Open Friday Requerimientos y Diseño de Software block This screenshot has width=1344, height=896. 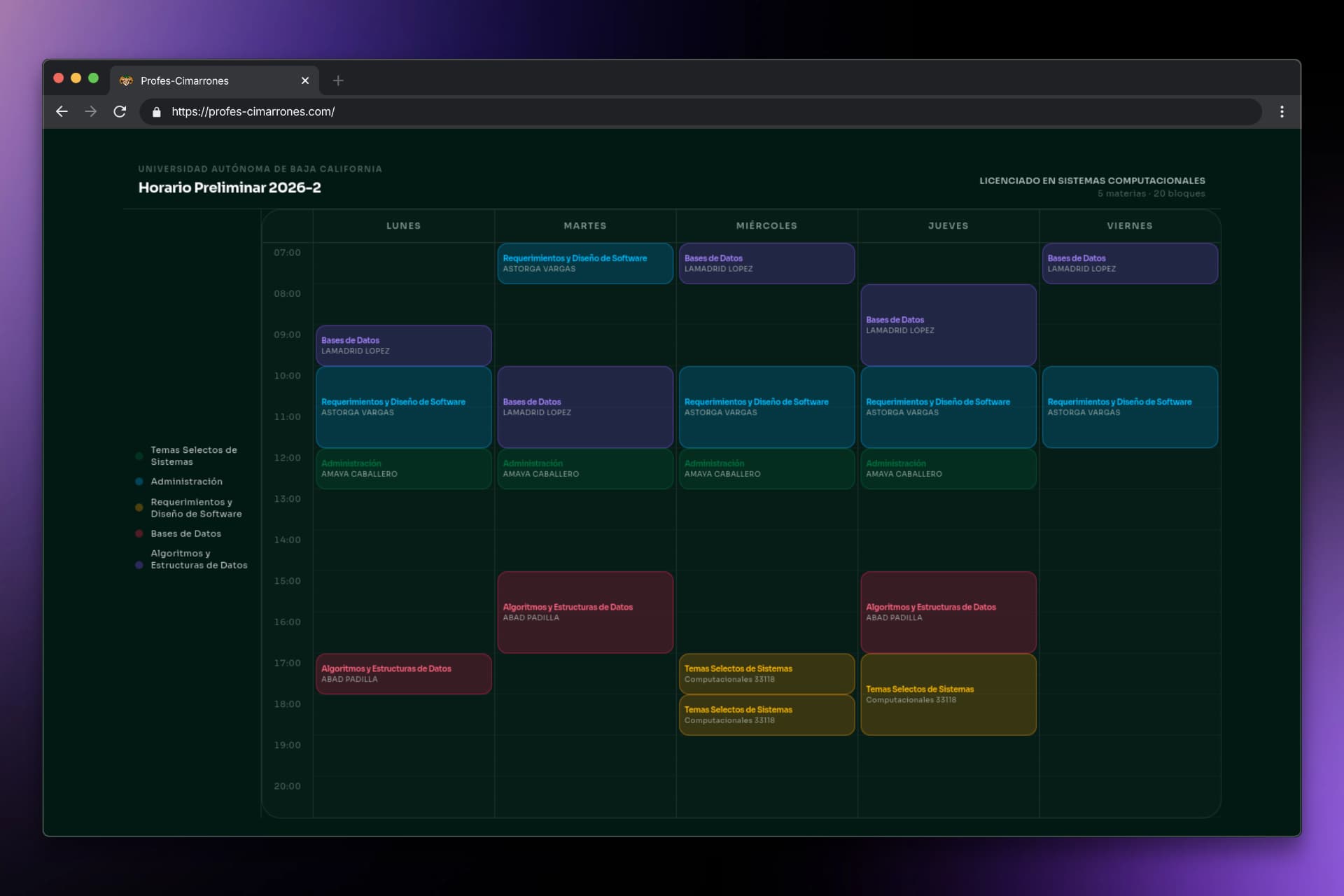pyautogui.click(x=1130, y=407)
